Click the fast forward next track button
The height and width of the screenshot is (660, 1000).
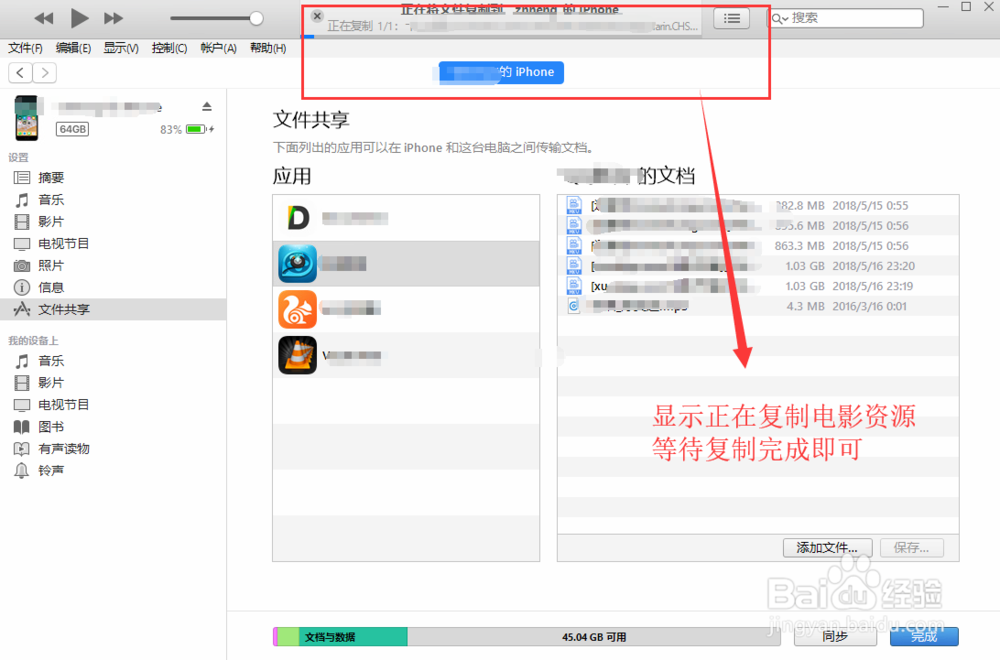coord(114,18)
